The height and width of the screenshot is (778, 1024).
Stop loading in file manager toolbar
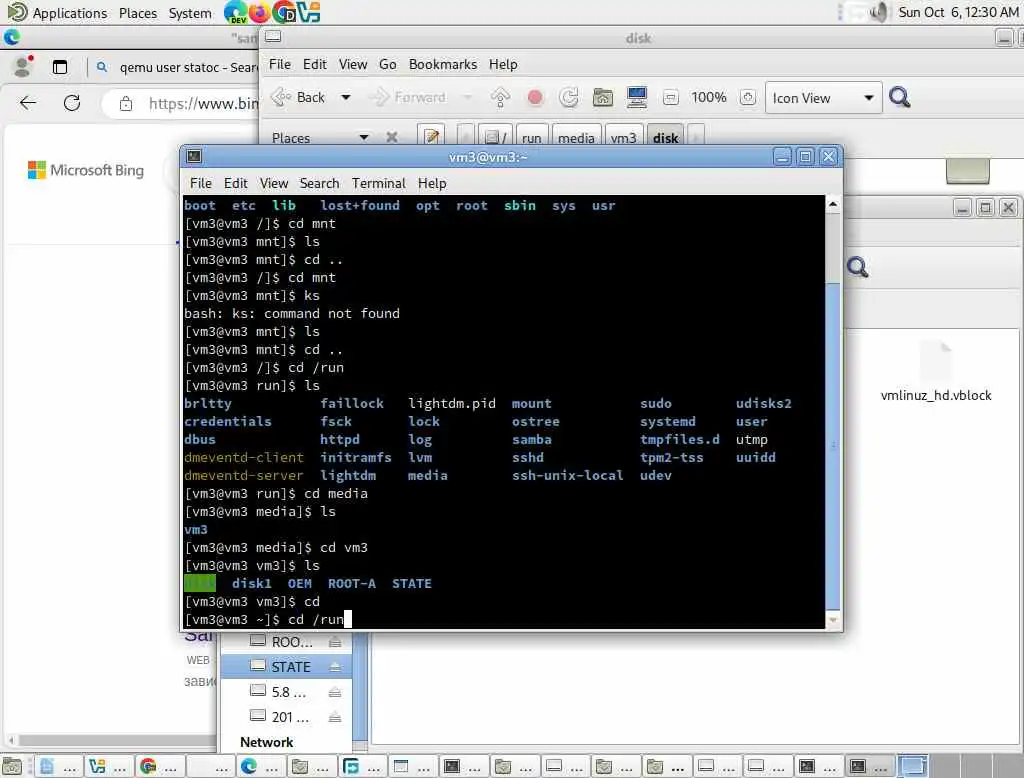click(535, 97)
